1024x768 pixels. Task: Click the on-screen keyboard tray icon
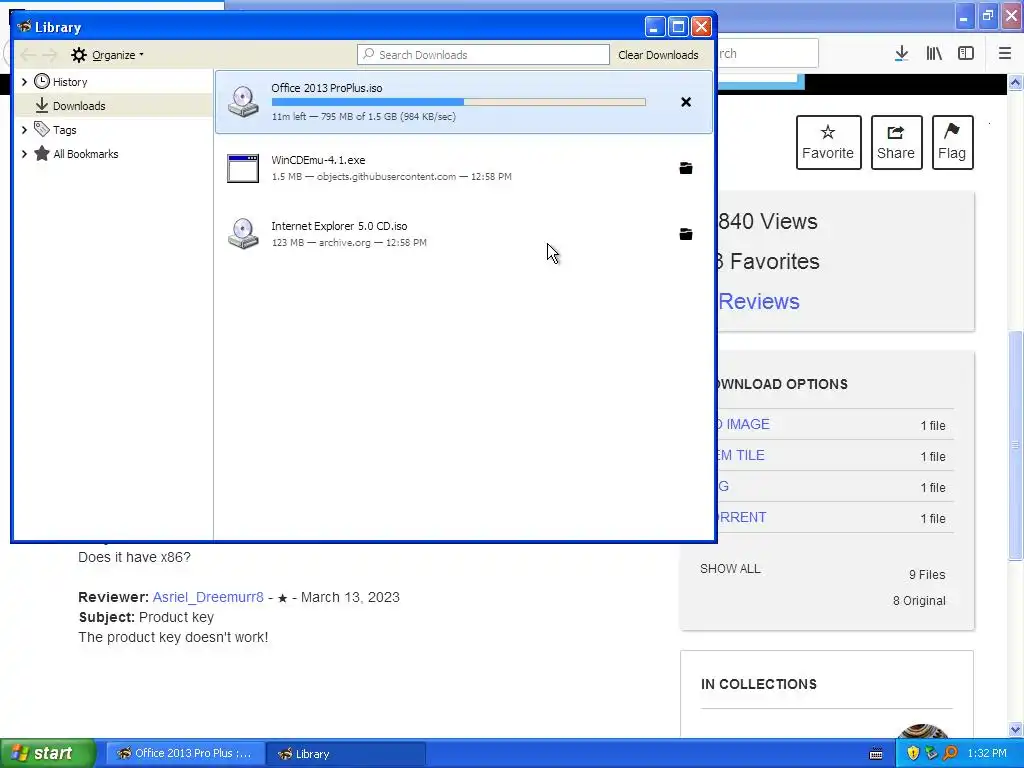click(x=876, y=754)
